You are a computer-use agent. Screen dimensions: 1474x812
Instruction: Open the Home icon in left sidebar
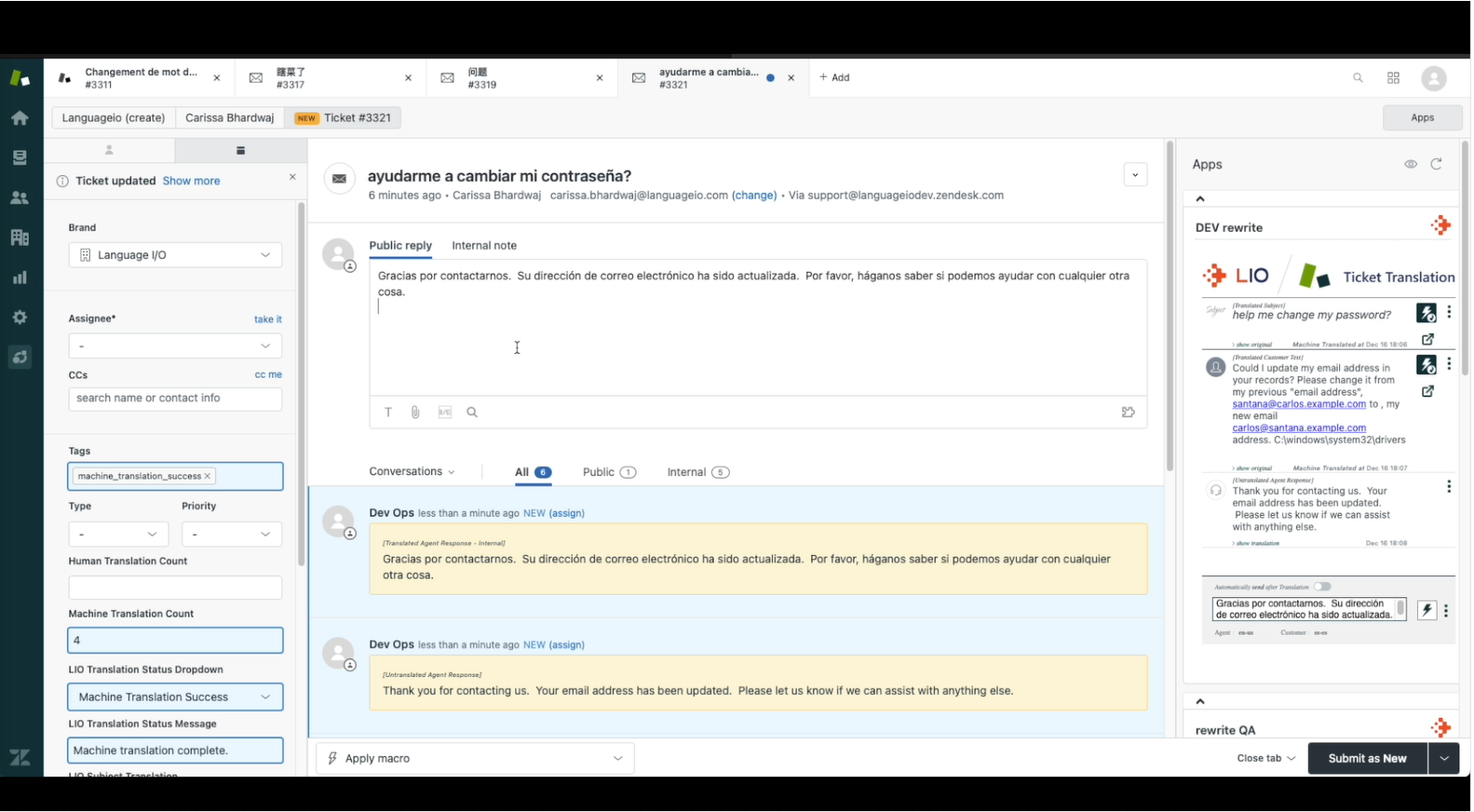[x=20, y=118]
